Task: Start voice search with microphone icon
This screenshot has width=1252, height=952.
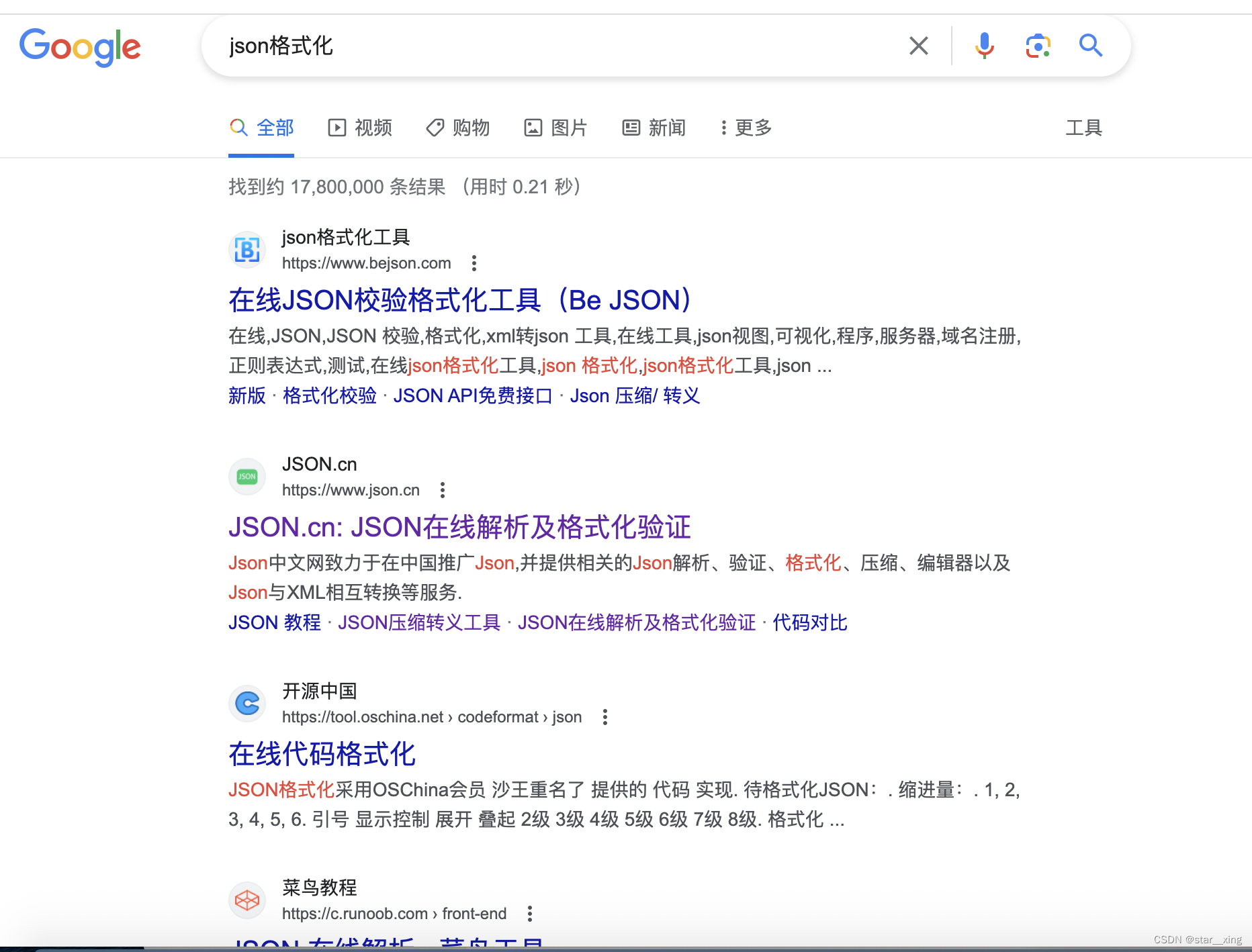Action: click(x=984, y=46)
